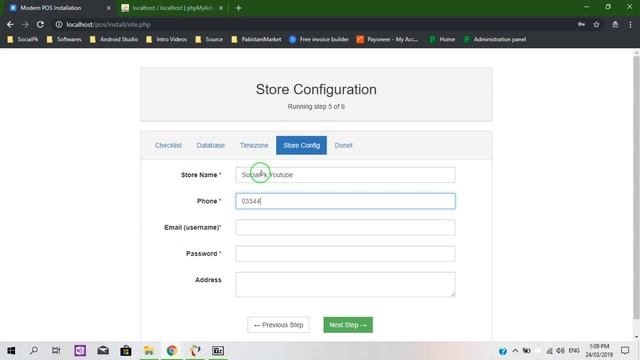Viewport: 640px width, 360px height.
Task: Click the Password input field
Action: (345, 253)
